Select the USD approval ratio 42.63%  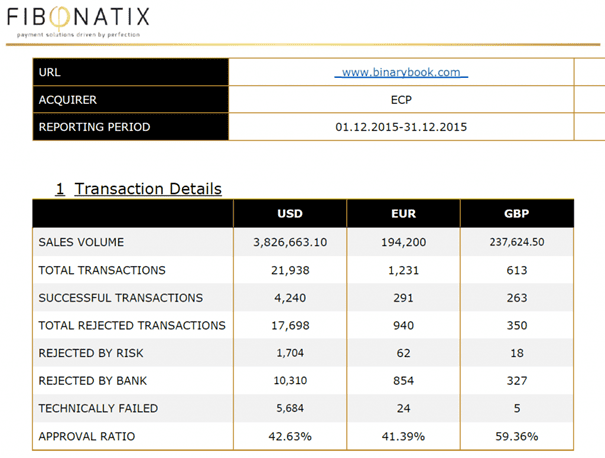tap(290, 436)
